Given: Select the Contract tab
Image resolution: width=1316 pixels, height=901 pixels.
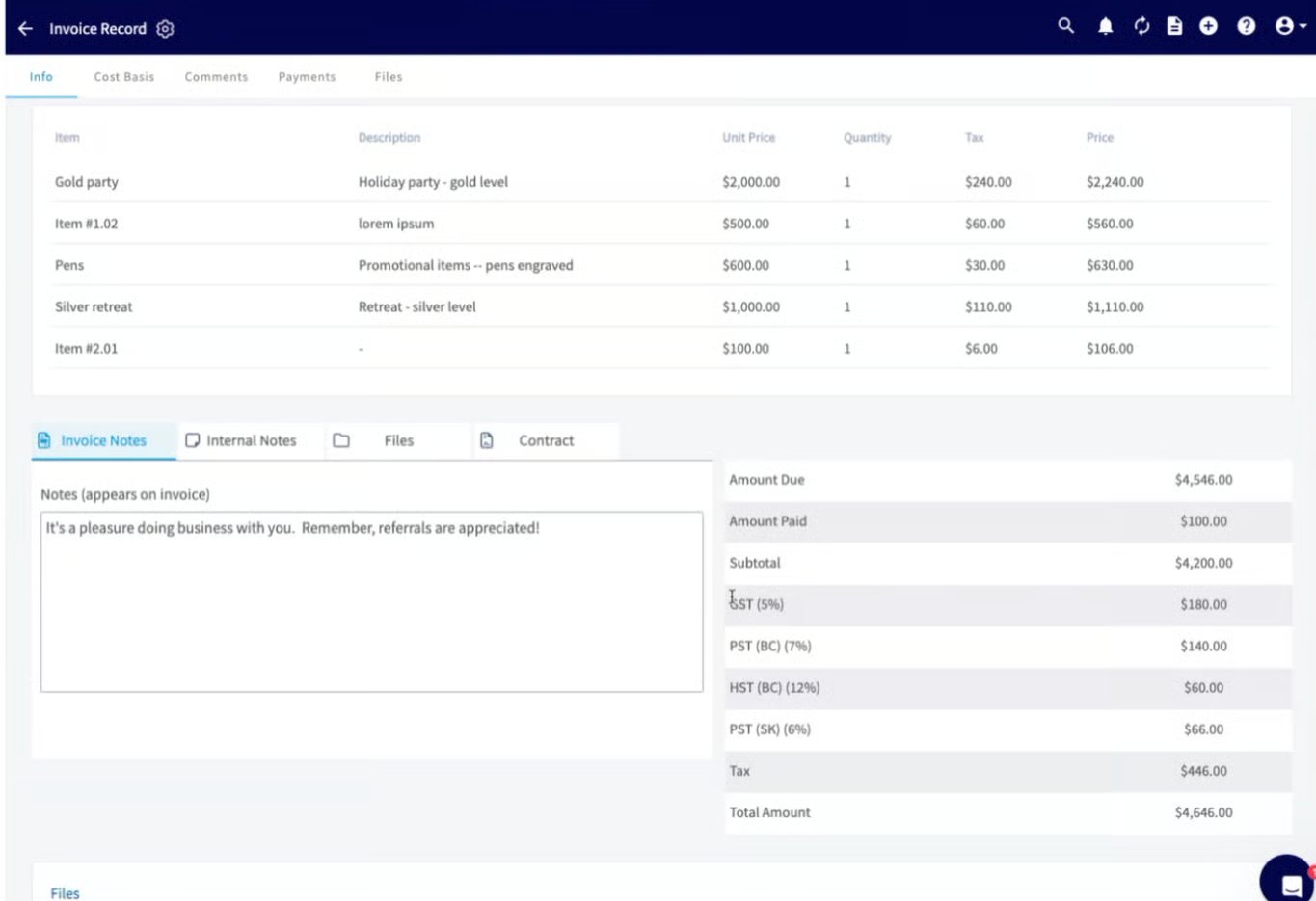Looking at the screenshot, I should pos(546,440).
